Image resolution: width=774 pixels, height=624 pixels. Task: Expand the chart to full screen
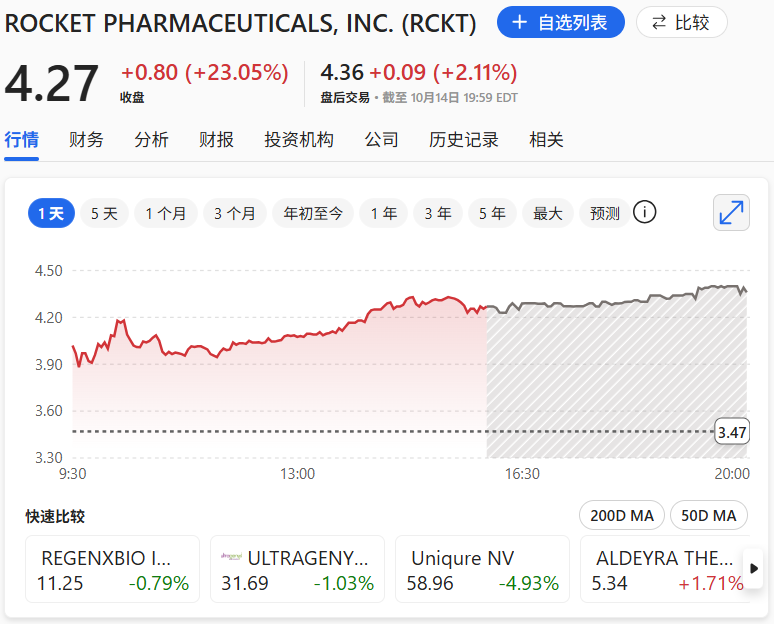pos(732,212)
